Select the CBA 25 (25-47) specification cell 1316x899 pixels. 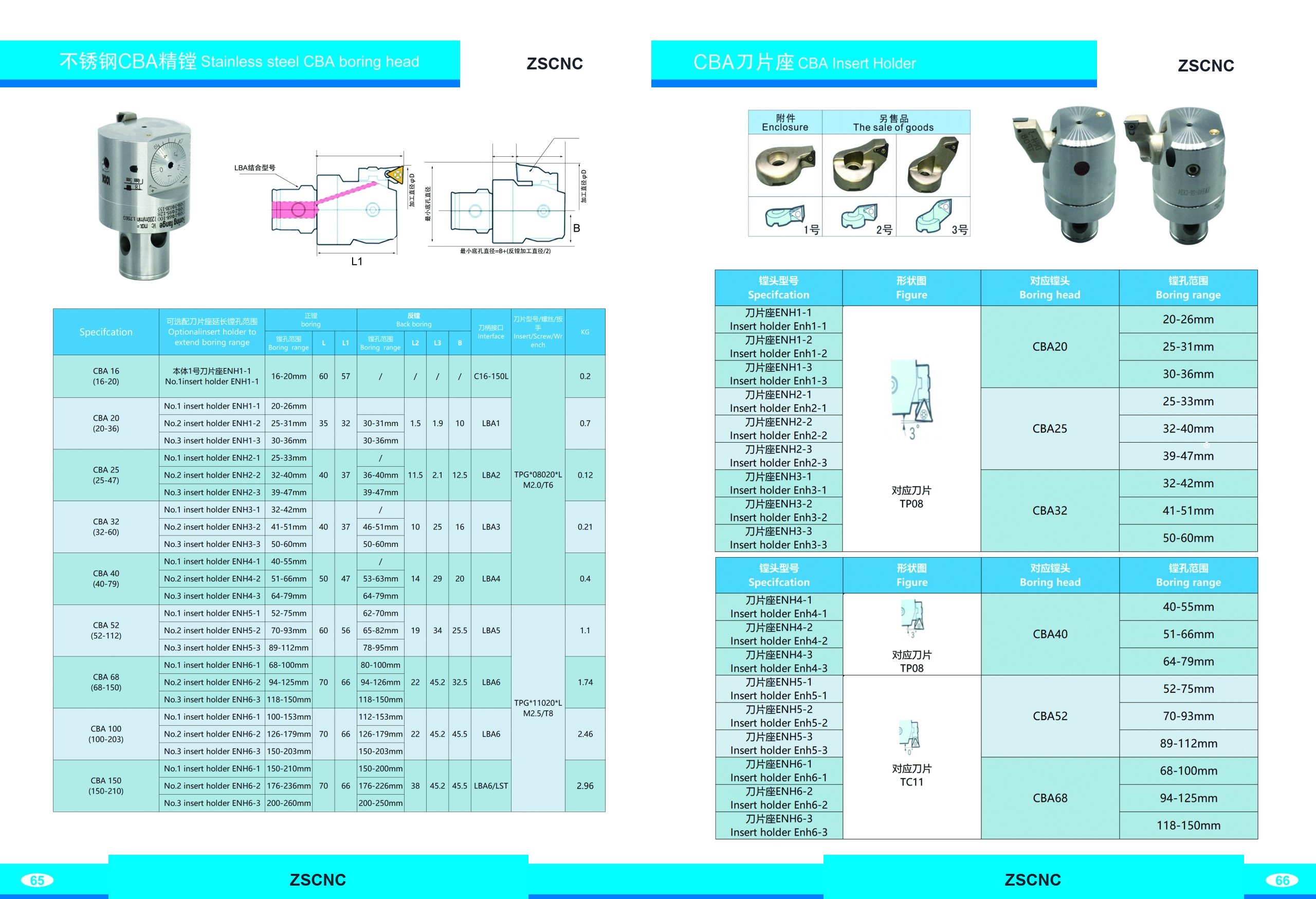[x=106, y=475]
